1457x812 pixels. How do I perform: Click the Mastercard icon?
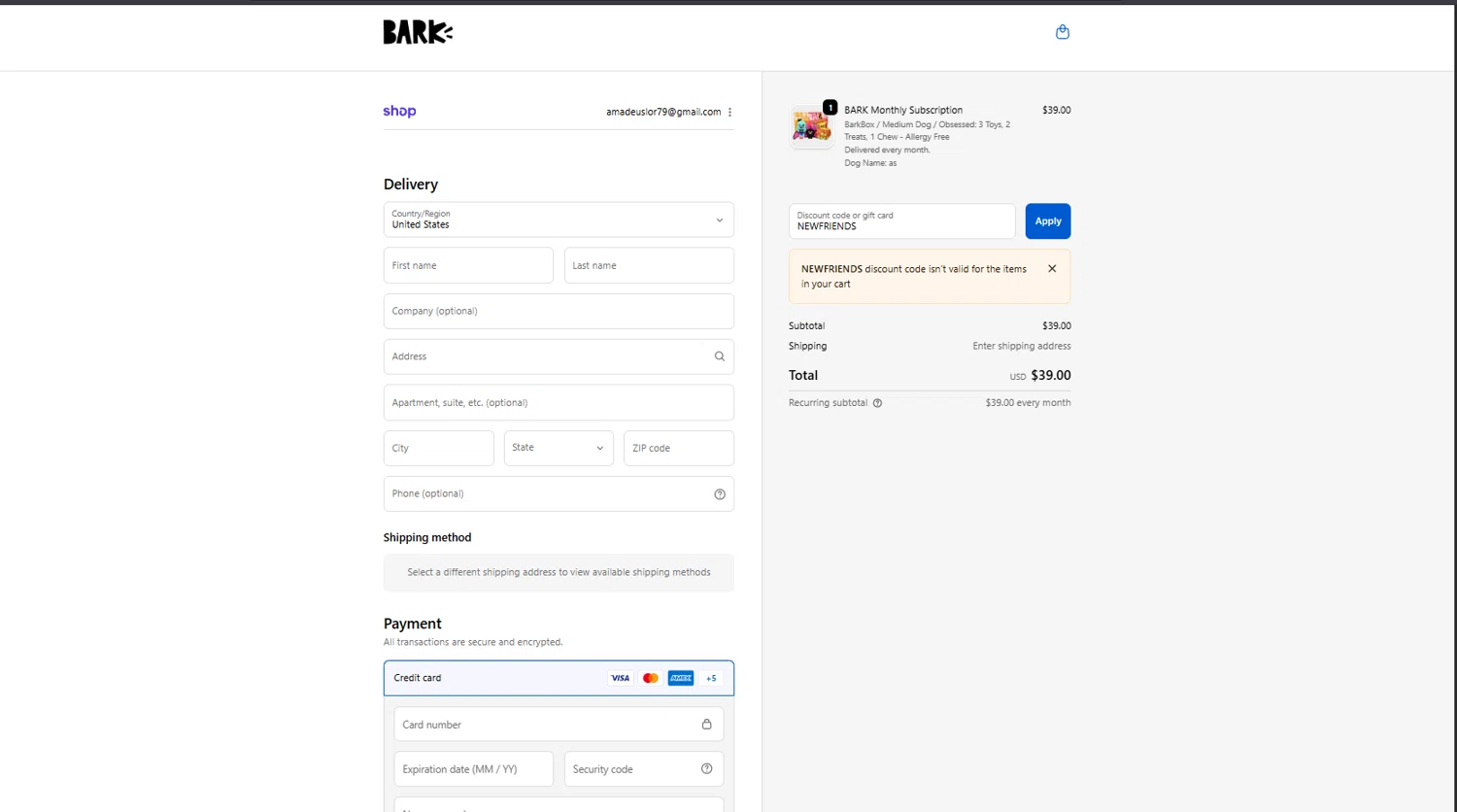pyautogui.click(x=651, y=678)
